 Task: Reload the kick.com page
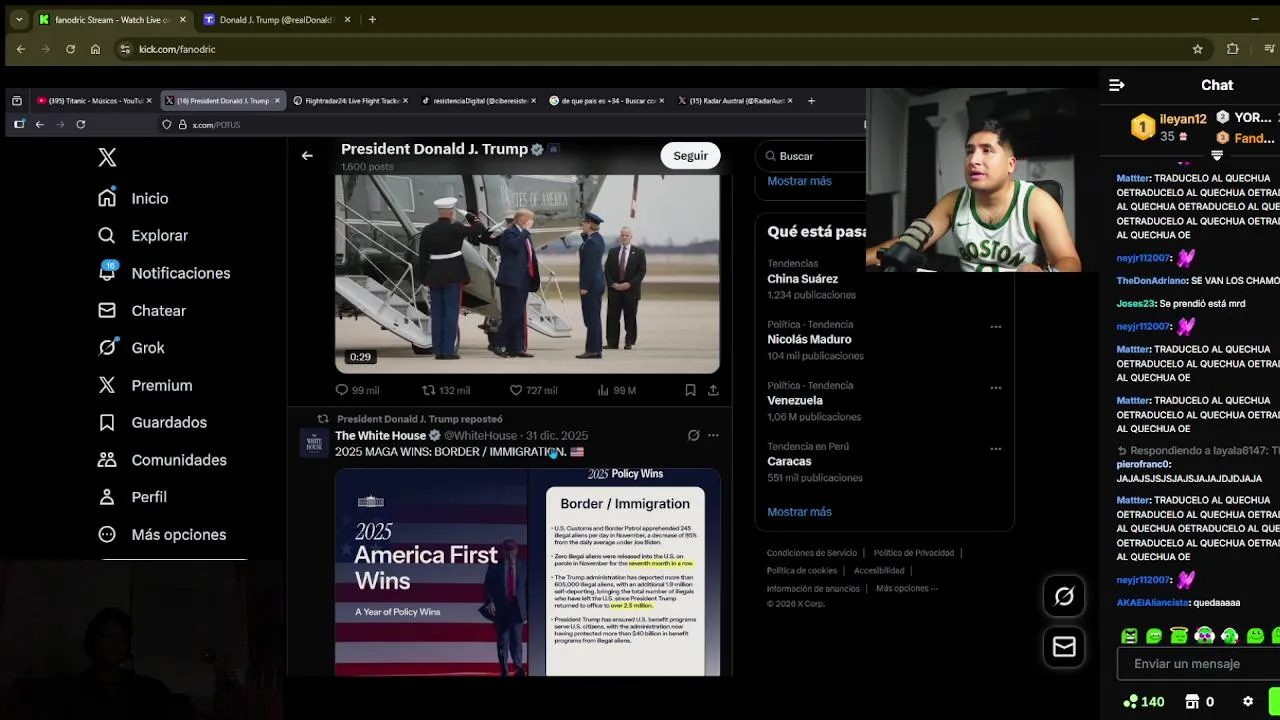pyautogui.click(x=70, y=49)
